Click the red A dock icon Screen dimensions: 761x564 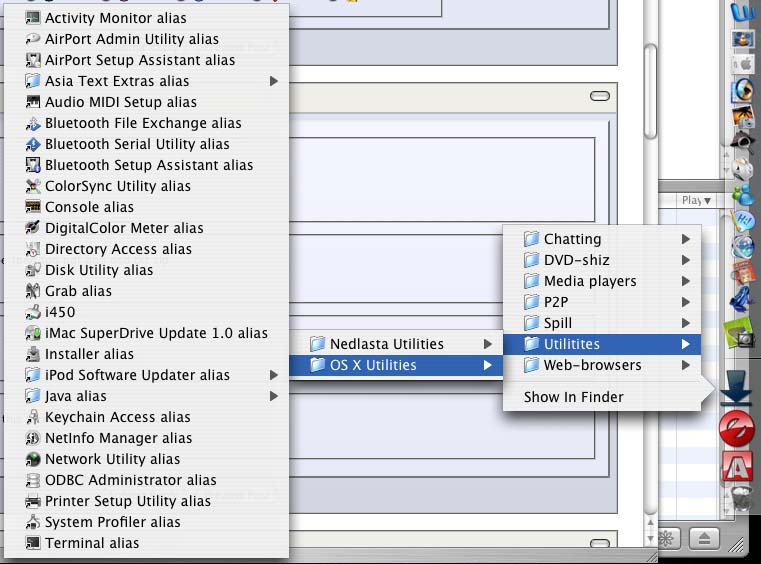pyautogui.click(x=738, y=467)
